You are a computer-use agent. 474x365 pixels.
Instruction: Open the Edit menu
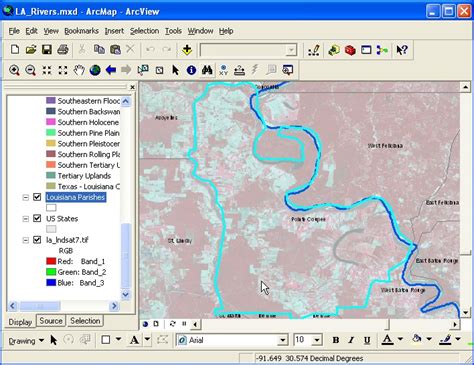coord(31,31)
